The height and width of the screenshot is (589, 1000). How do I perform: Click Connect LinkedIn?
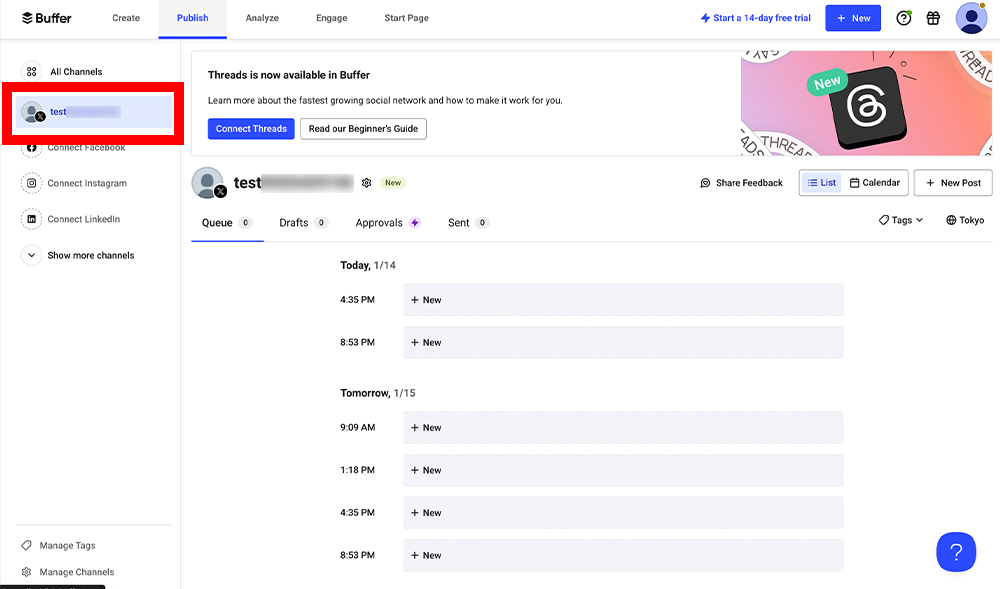click(x=84, y=219)
